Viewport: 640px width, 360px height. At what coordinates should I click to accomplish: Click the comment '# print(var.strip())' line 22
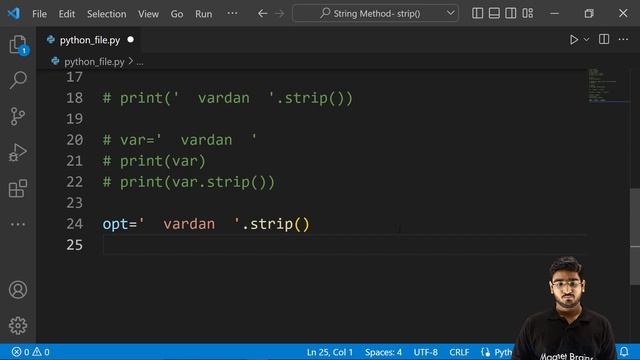189,182
